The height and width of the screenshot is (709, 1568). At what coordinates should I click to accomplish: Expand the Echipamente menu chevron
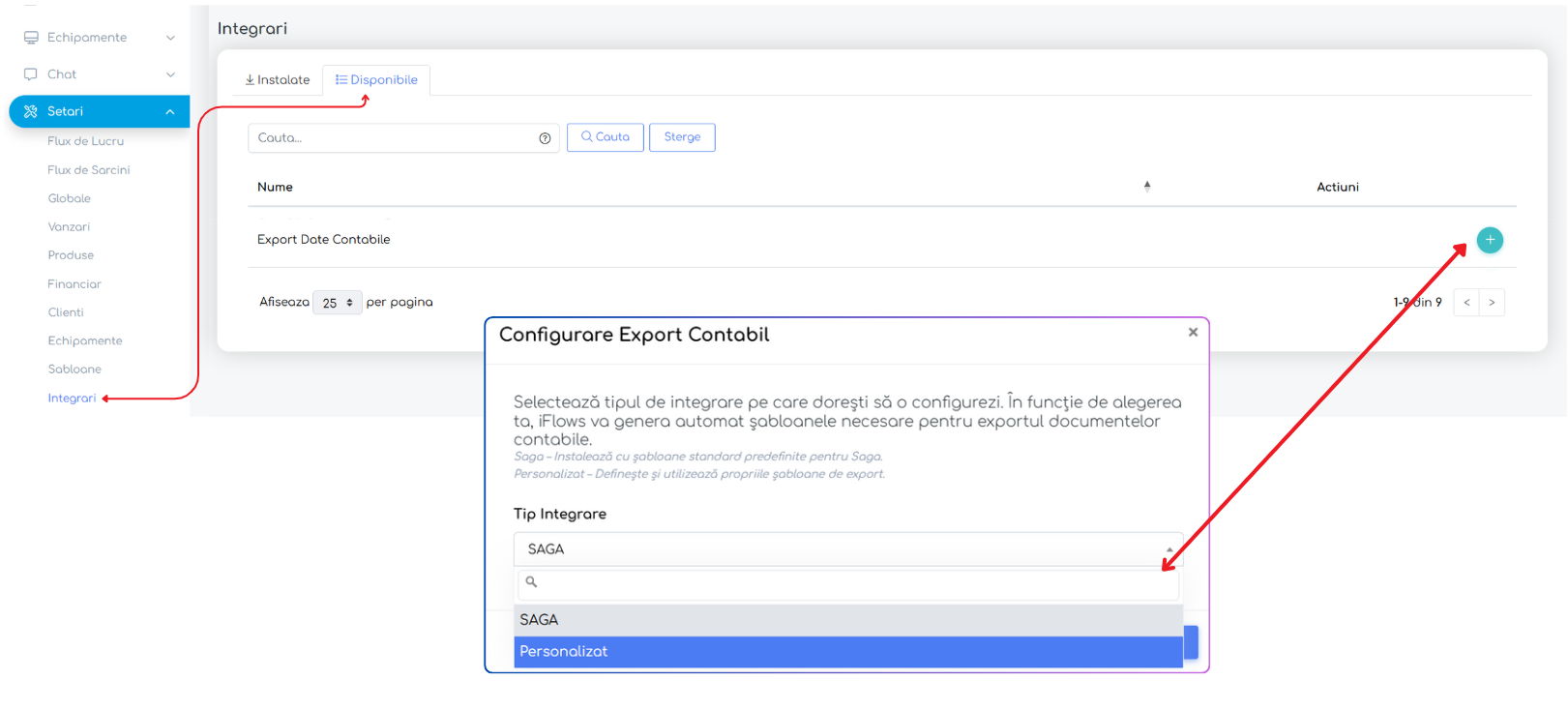coord(170,38)
